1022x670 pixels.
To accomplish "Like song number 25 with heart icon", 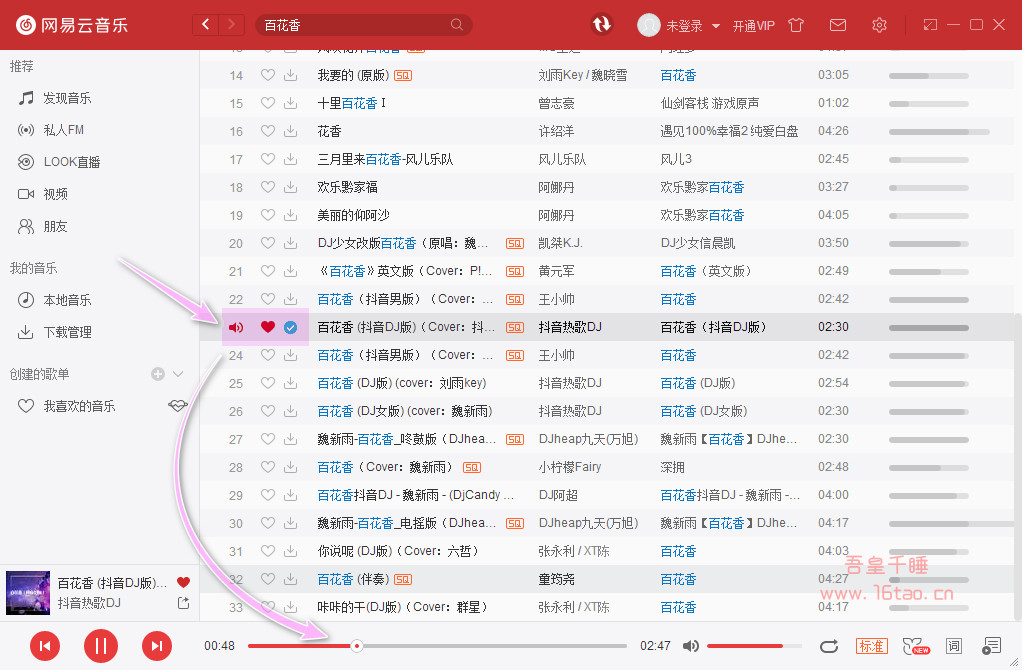I will pyautogui.click(x=267, y=383).
